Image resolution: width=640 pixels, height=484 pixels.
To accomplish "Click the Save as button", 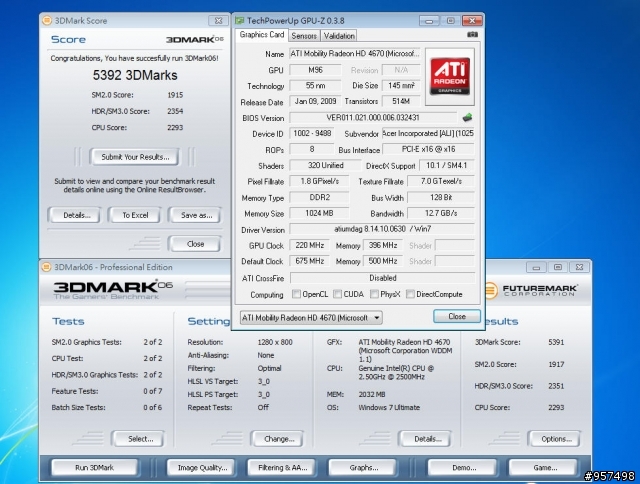I will point(196,215).
